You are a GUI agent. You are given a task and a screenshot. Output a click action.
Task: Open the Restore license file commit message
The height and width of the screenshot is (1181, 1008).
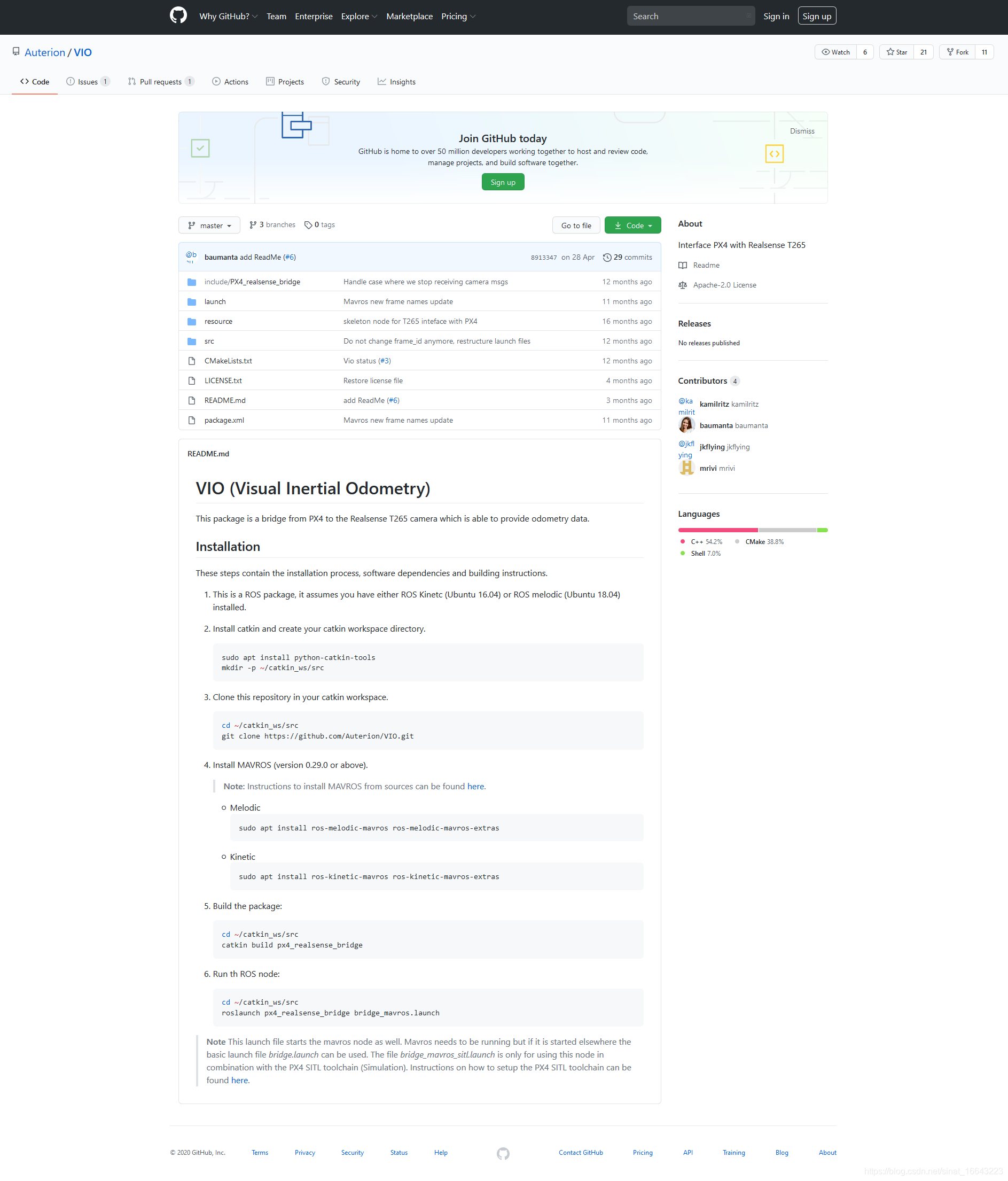373,380
